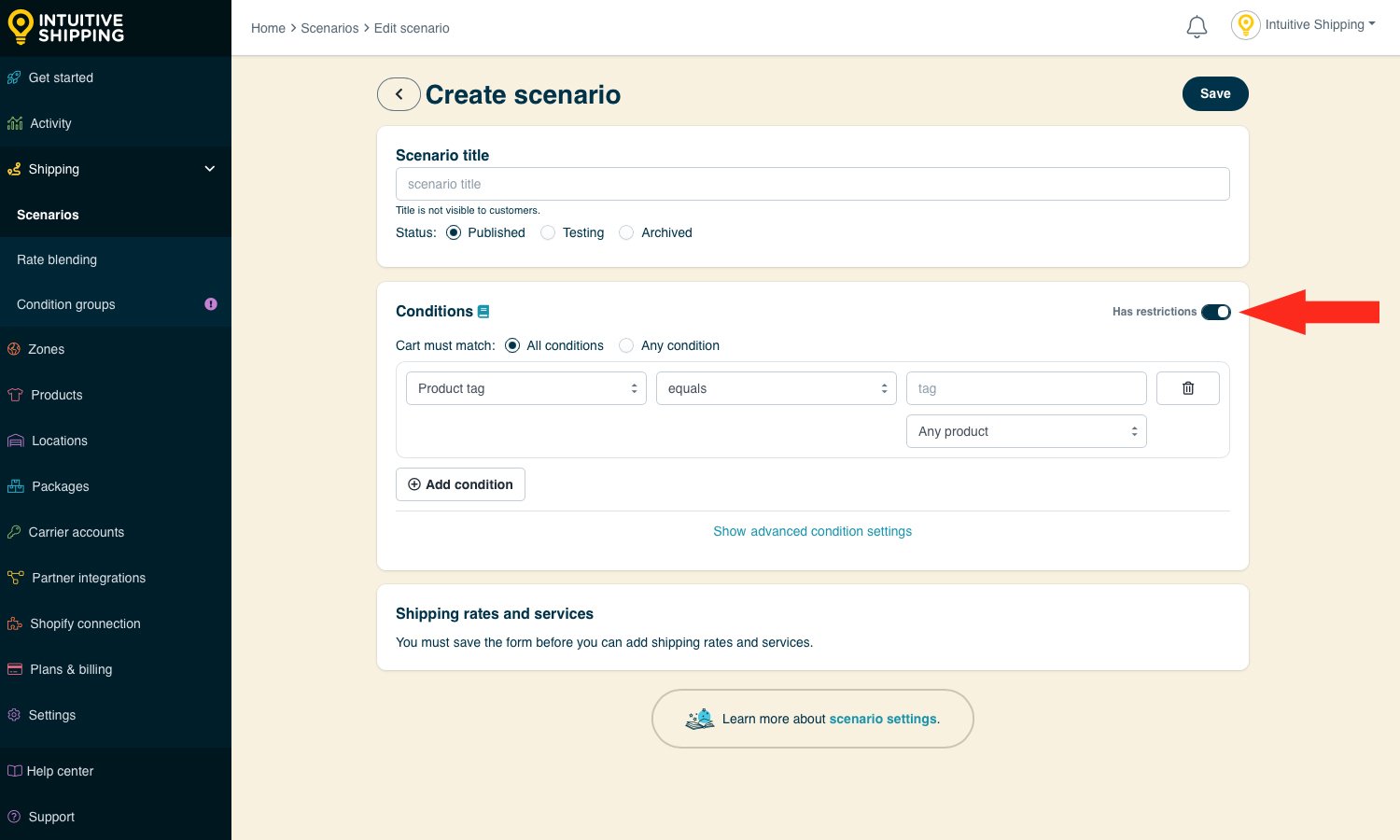Focus the tag value field
This screenshot has height=840, width=1400.
pos(1027,388)
